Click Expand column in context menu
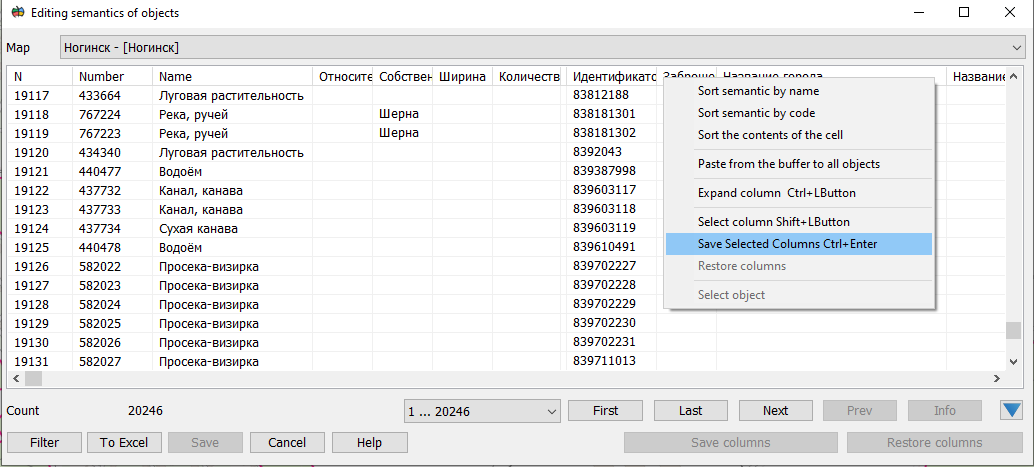The height and width of the screenshot is (467, 1034). (776, 193)
